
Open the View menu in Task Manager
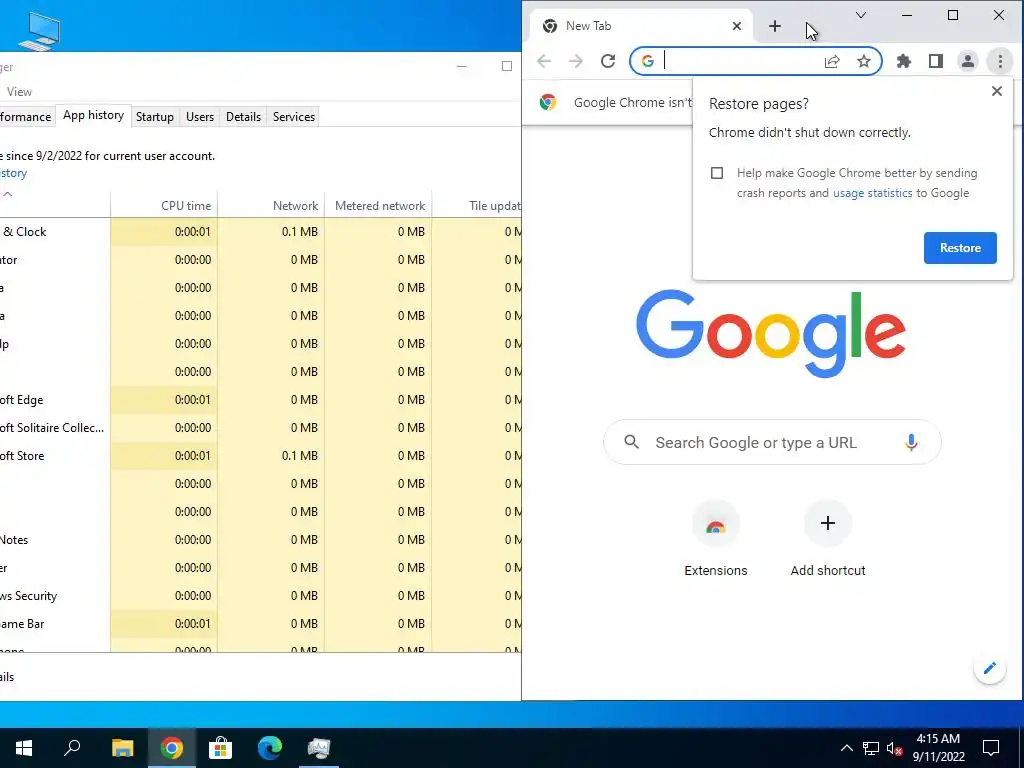tap(19, 92)
